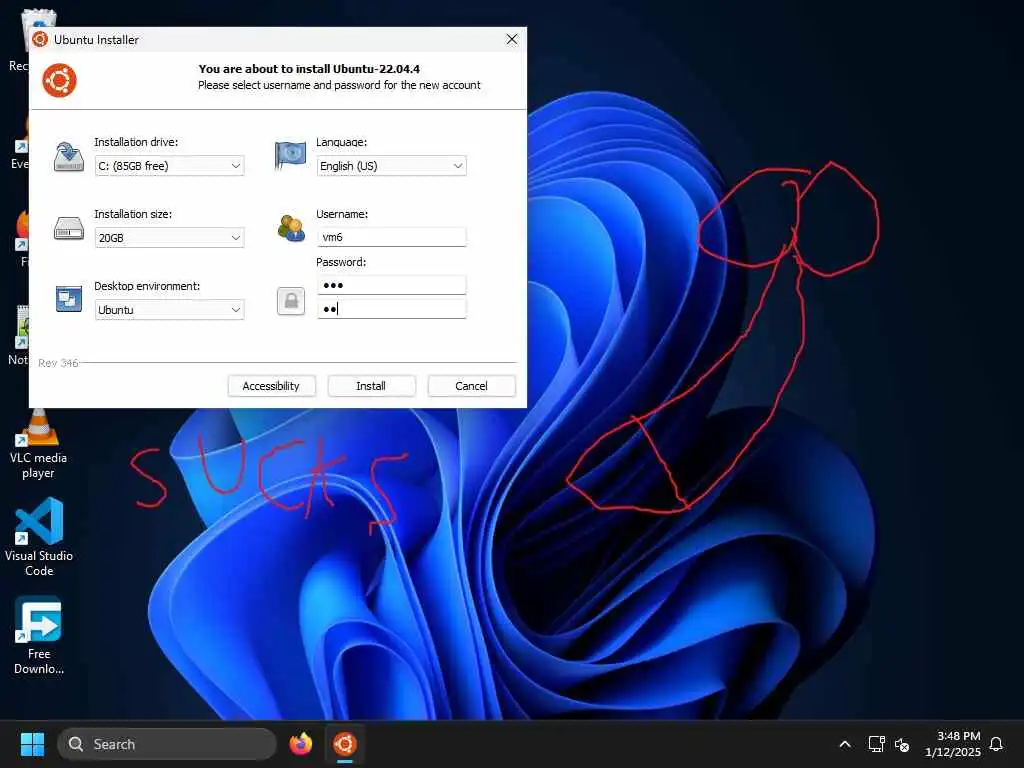Click the Install button
Screen dimensions: 1024x768
371,386
